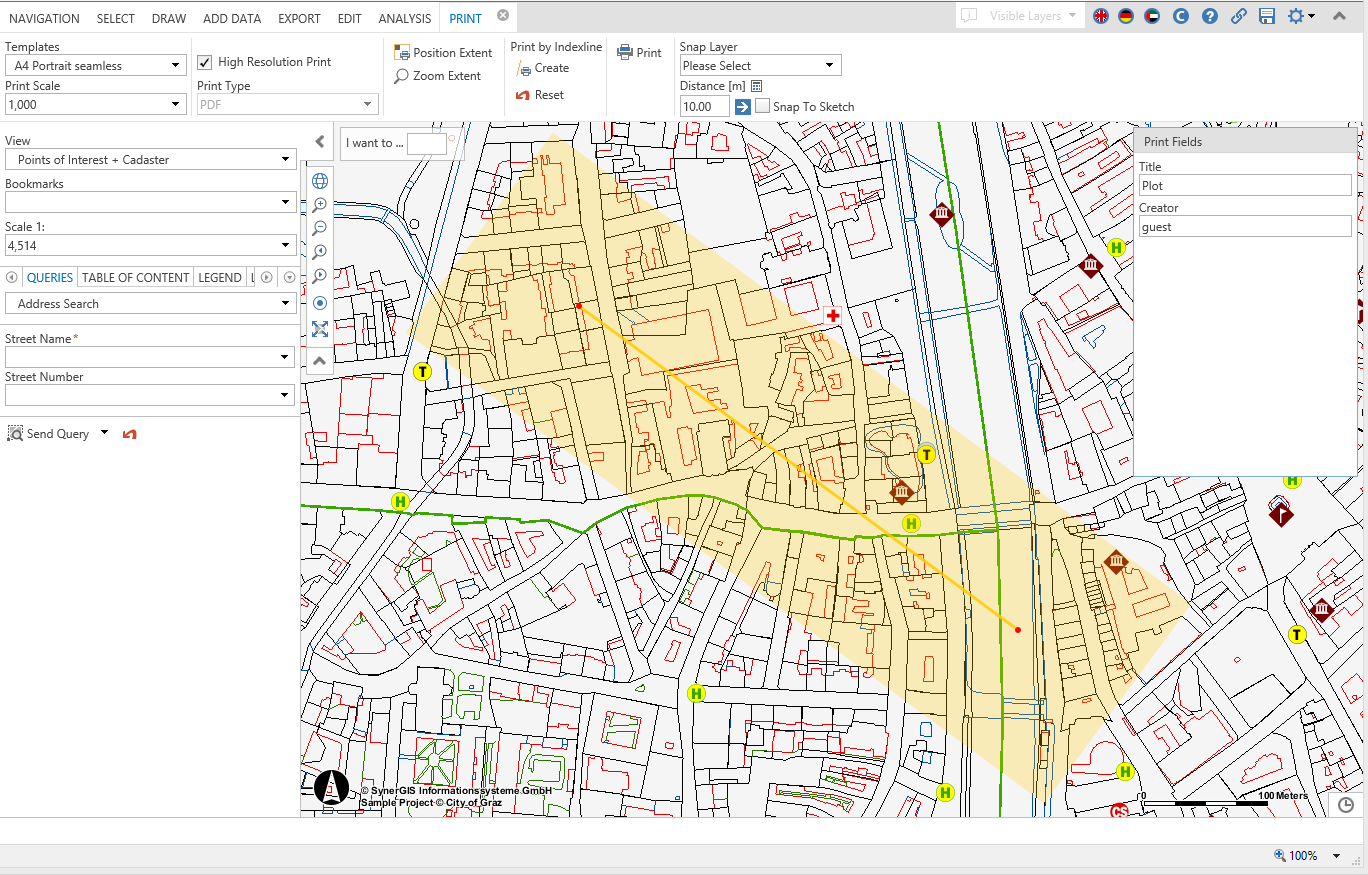
Task: Click the floppy disk save icon
Action: [1267, 16]
